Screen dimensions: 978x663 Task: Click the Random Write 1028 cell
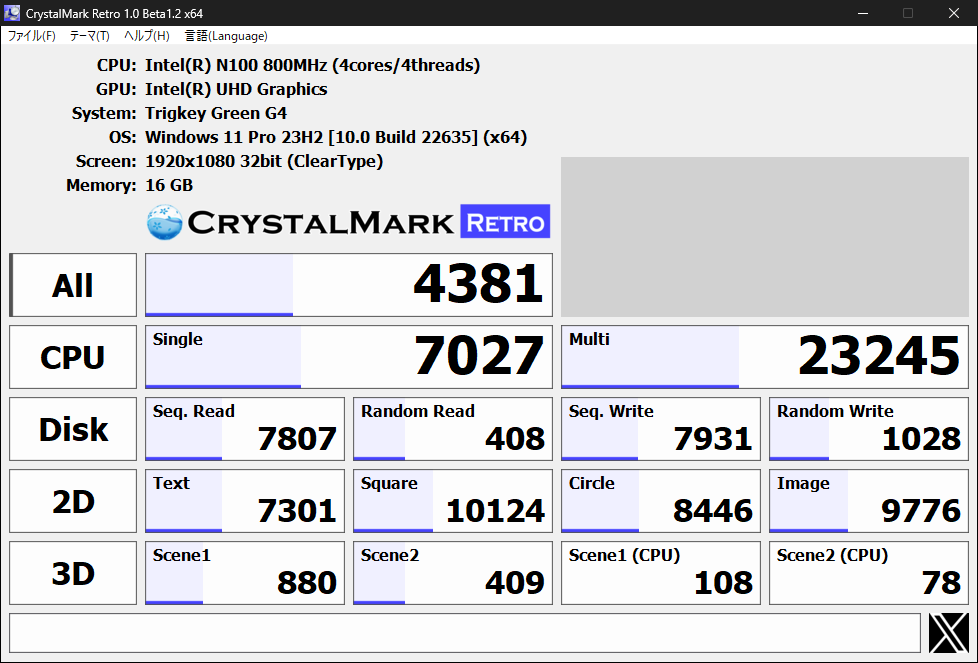pos(869,429)
